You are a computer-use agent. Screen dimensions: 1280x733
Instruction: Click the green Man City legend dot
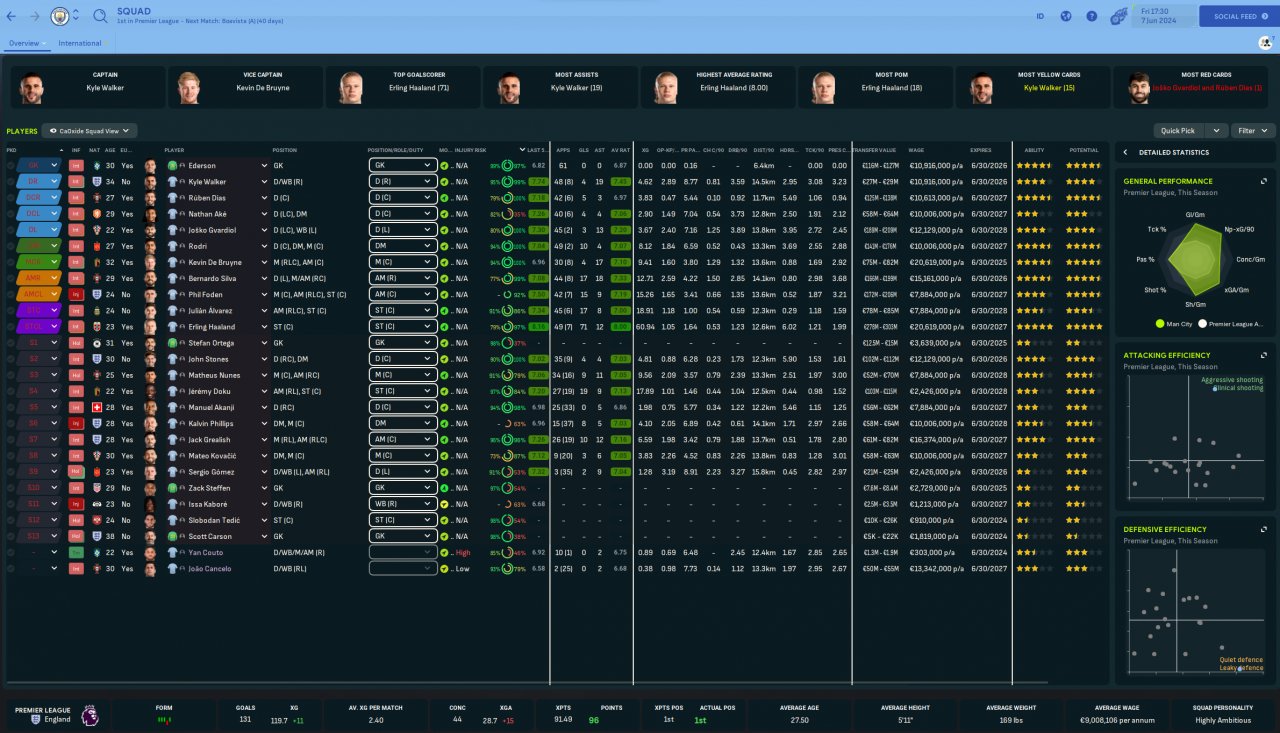point(1159,324)
